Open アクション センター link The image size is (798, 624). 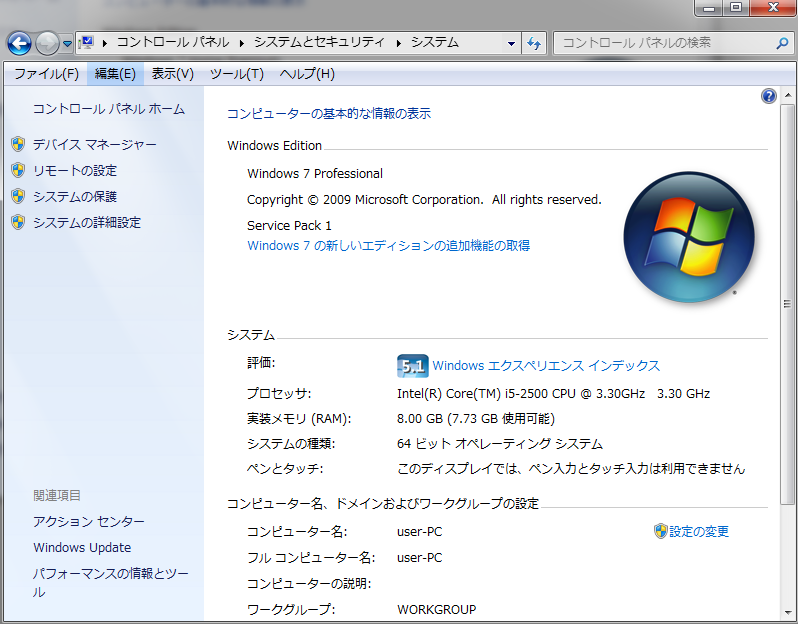89,521
